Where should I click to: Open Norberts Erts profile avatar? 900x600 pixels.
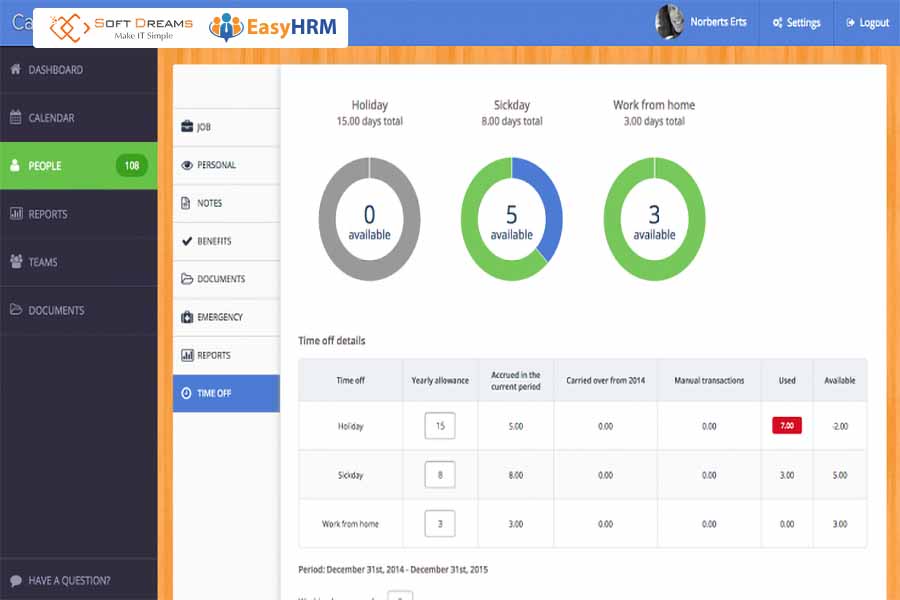pos(669,22)
